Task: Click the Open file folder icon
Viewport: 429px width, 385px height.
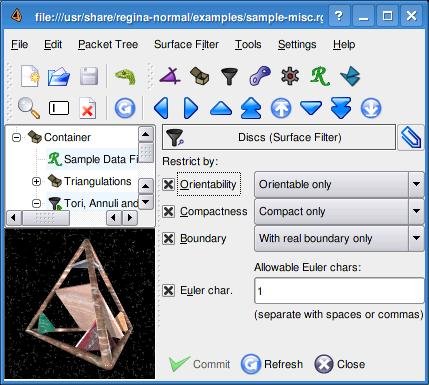Action: [x=59, y=77]
